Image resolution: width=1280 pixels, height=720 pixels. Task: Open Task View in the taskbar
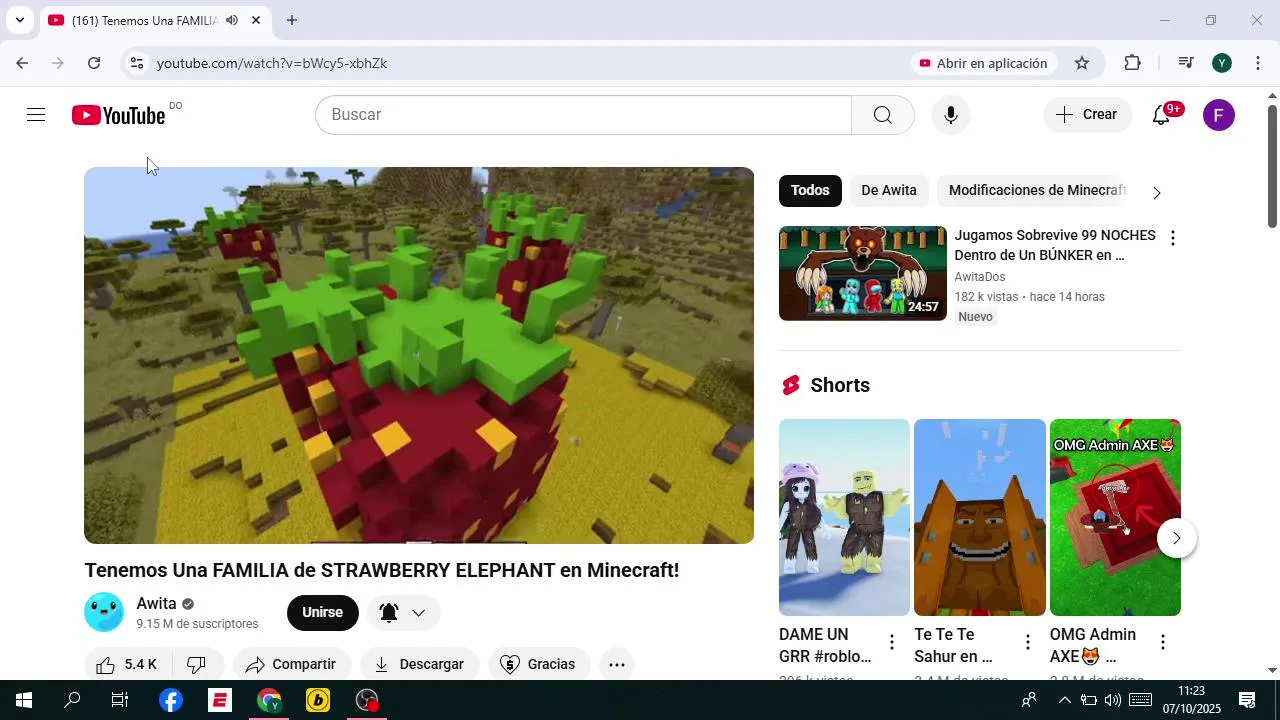click(x=120, y=700)
